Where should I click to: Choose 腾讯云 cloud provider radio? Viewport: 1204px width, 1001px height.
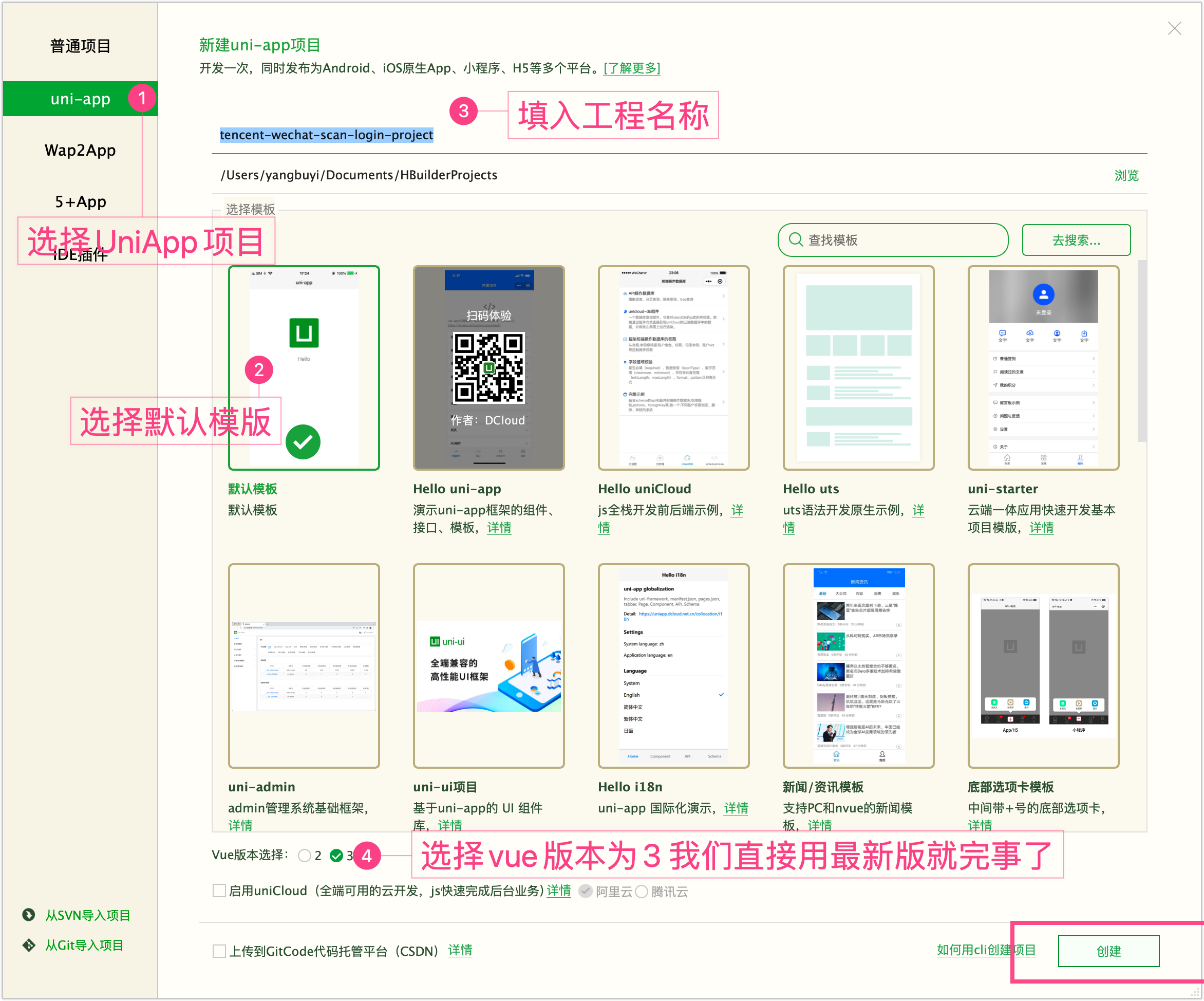(642, 891)
